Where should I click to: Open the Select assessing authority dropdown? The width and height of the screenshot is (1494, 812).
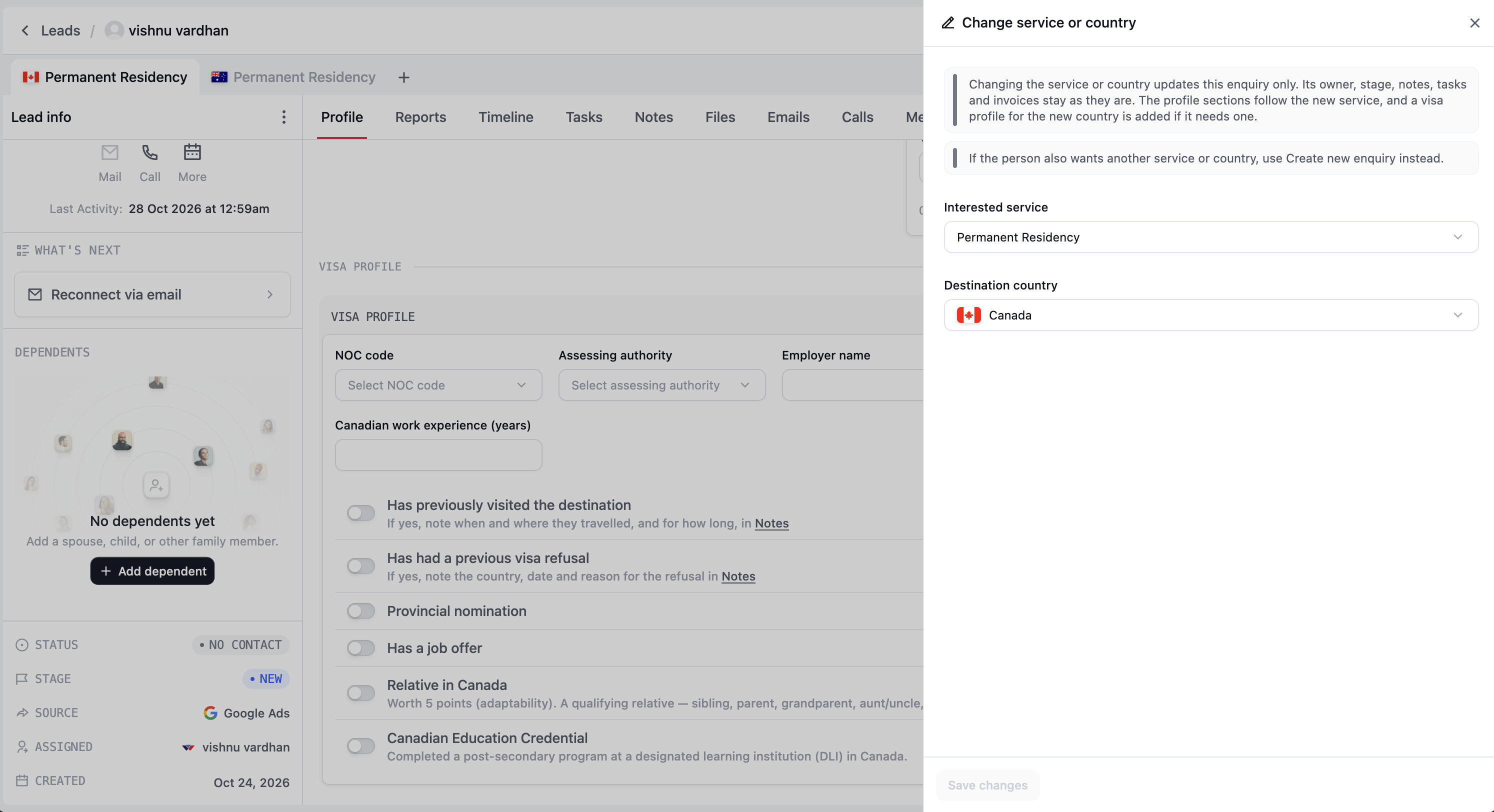(x=661, y=385)
